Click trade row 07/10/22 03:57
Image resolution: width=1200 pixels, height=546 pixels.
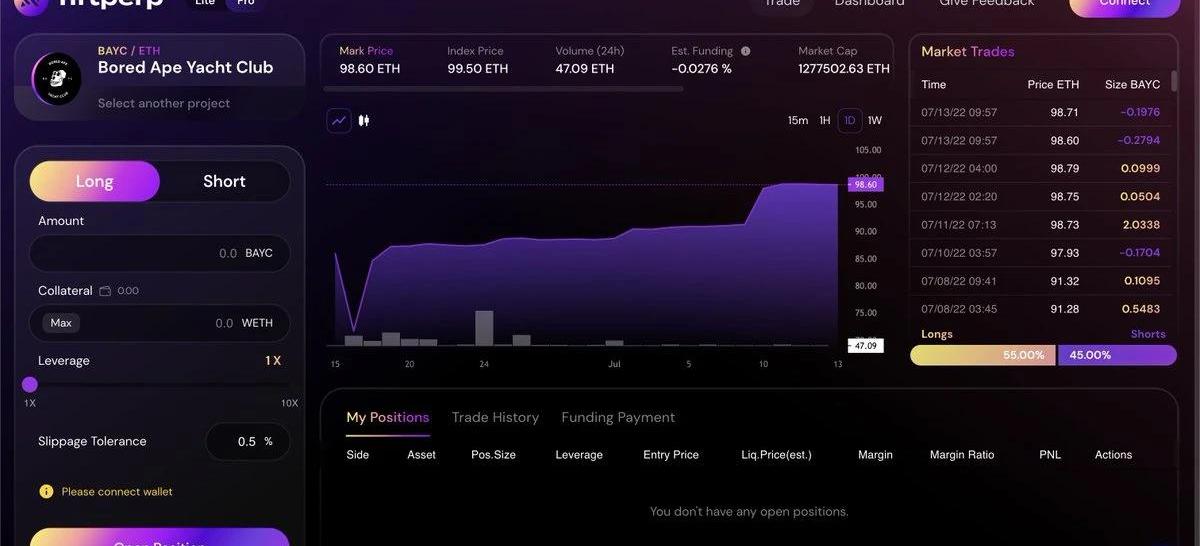[x=1043, y=253]
